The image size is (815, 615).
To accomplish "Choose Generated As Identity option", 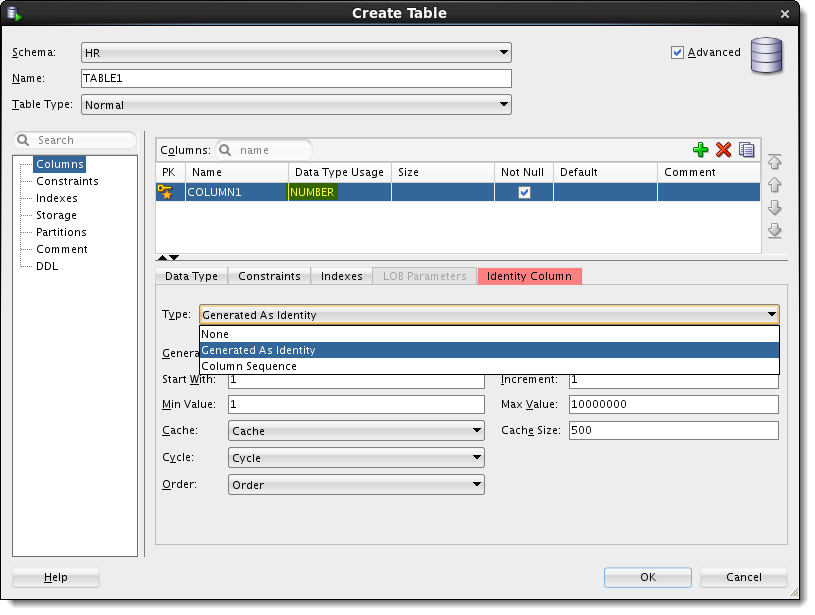I will click(x=489, y=350).
